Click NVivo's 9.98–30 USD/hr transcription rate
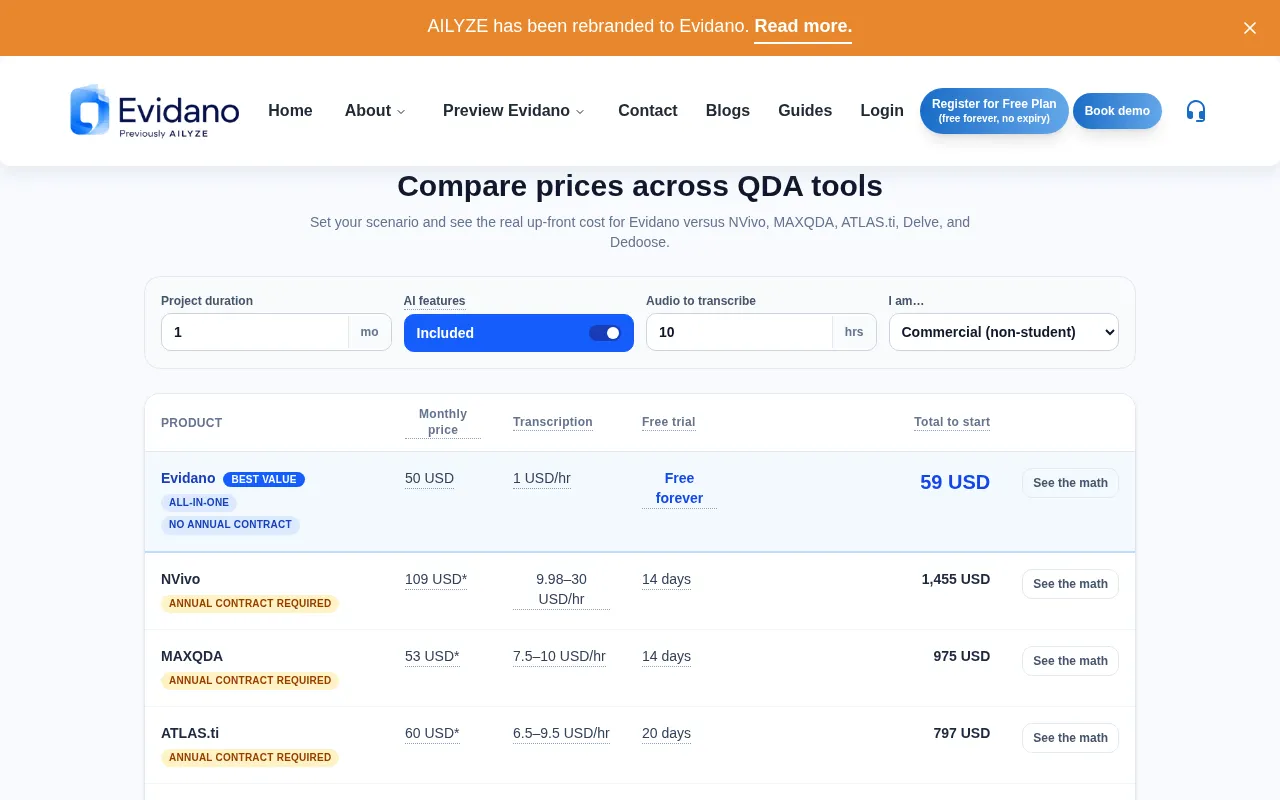1280x800 pixels. click(561, 589)
